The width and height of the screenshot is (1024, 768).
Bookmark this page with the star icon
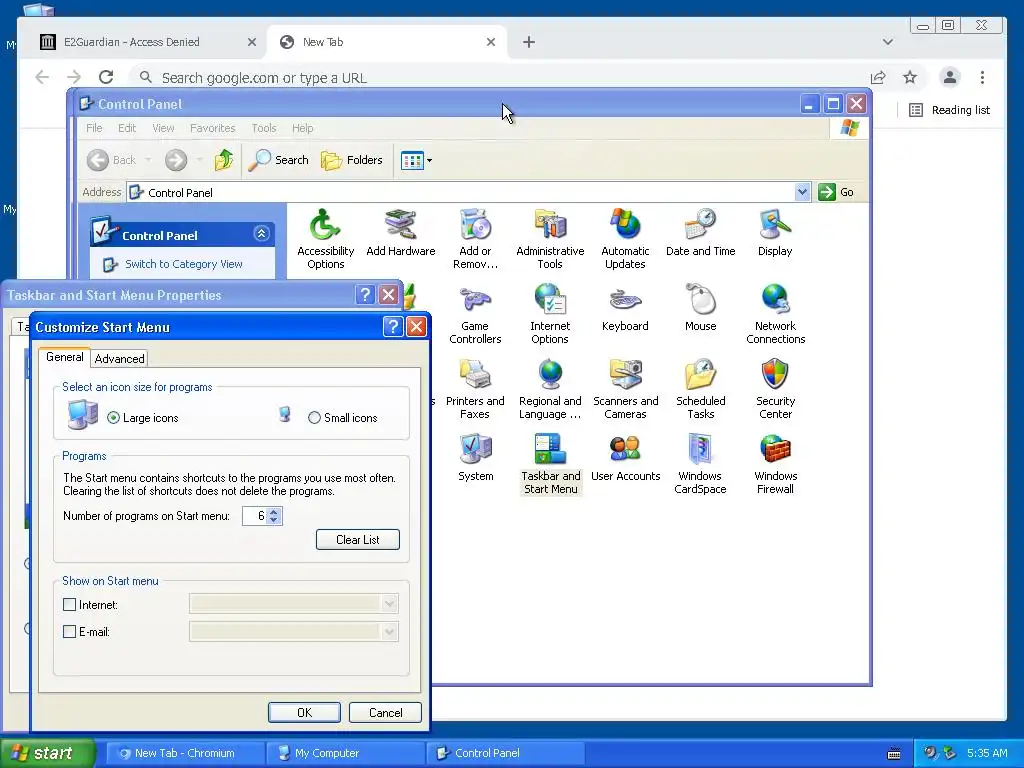(910, 77)
